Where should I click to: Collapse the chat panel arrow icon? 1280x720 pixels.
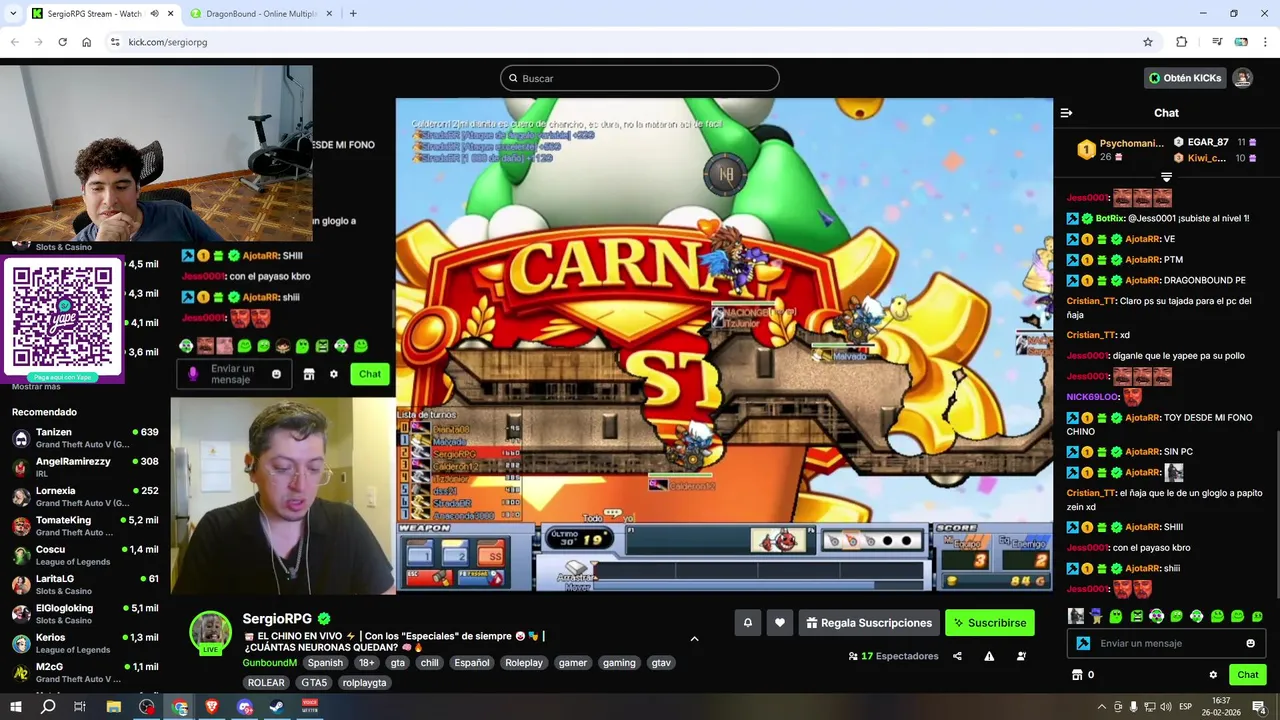coord(1066,113)
